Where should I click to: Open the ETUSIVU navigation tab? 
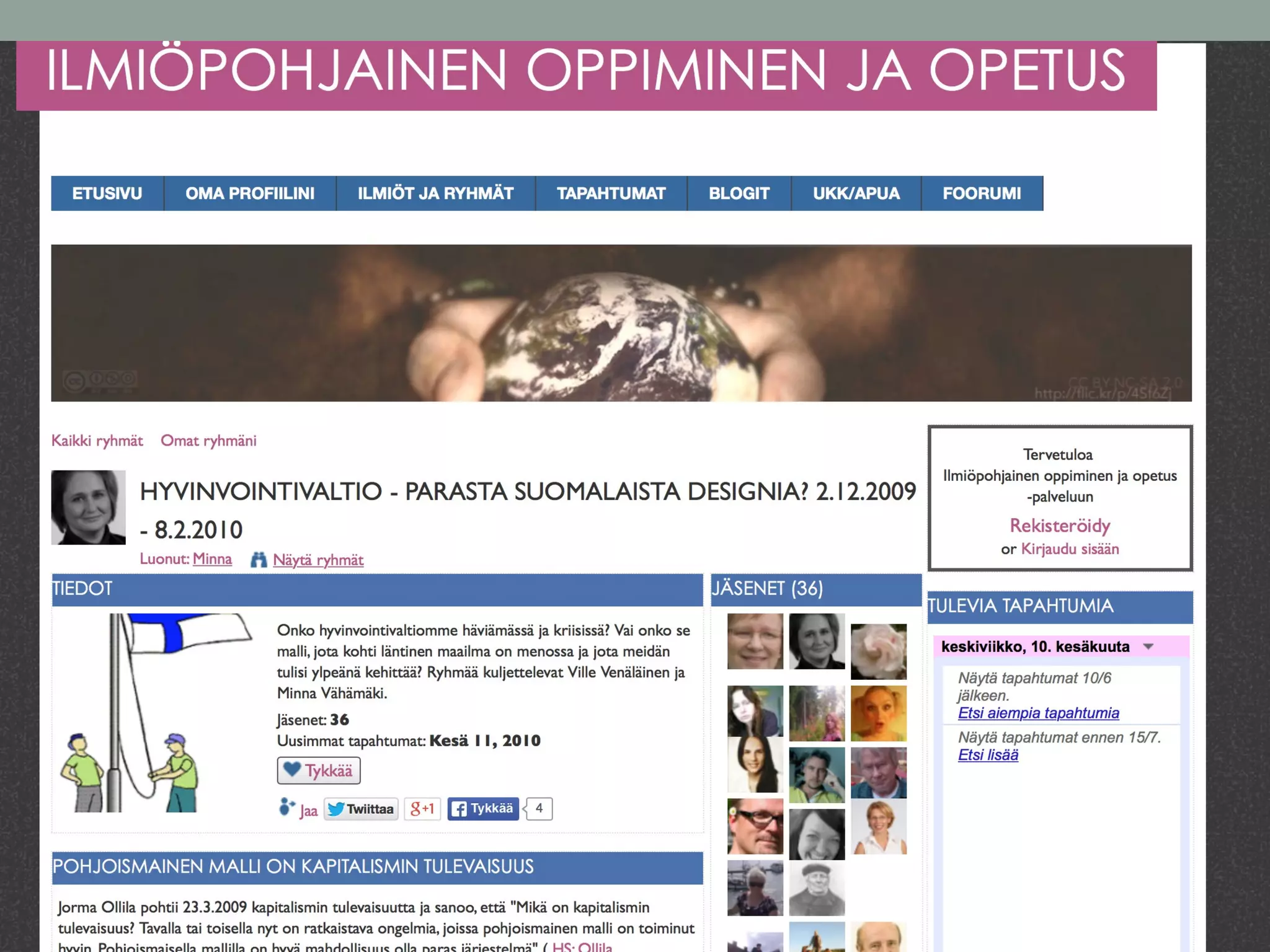pos(107,193)
